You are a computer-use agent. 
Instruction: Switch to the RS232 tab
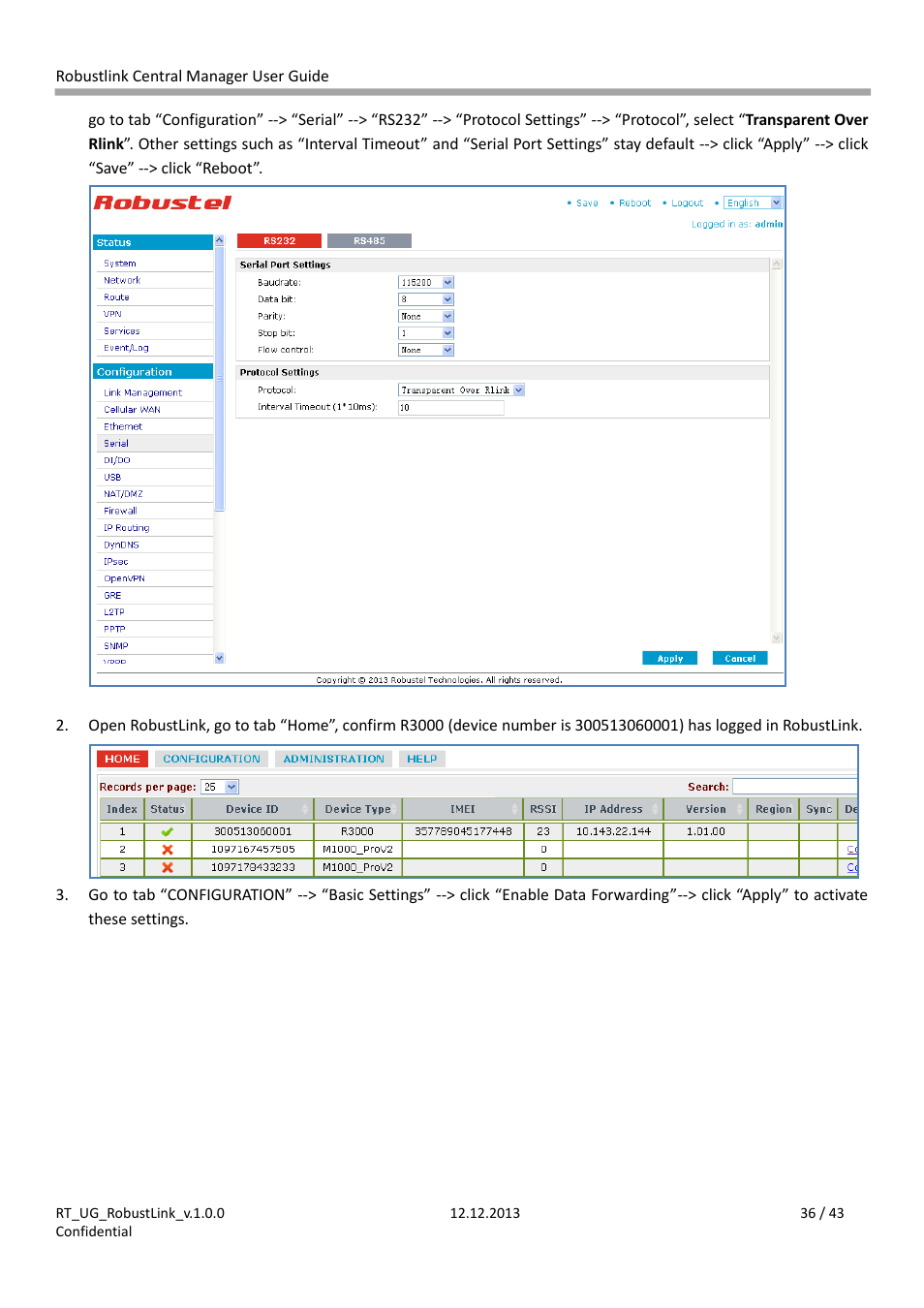point(279,240)
